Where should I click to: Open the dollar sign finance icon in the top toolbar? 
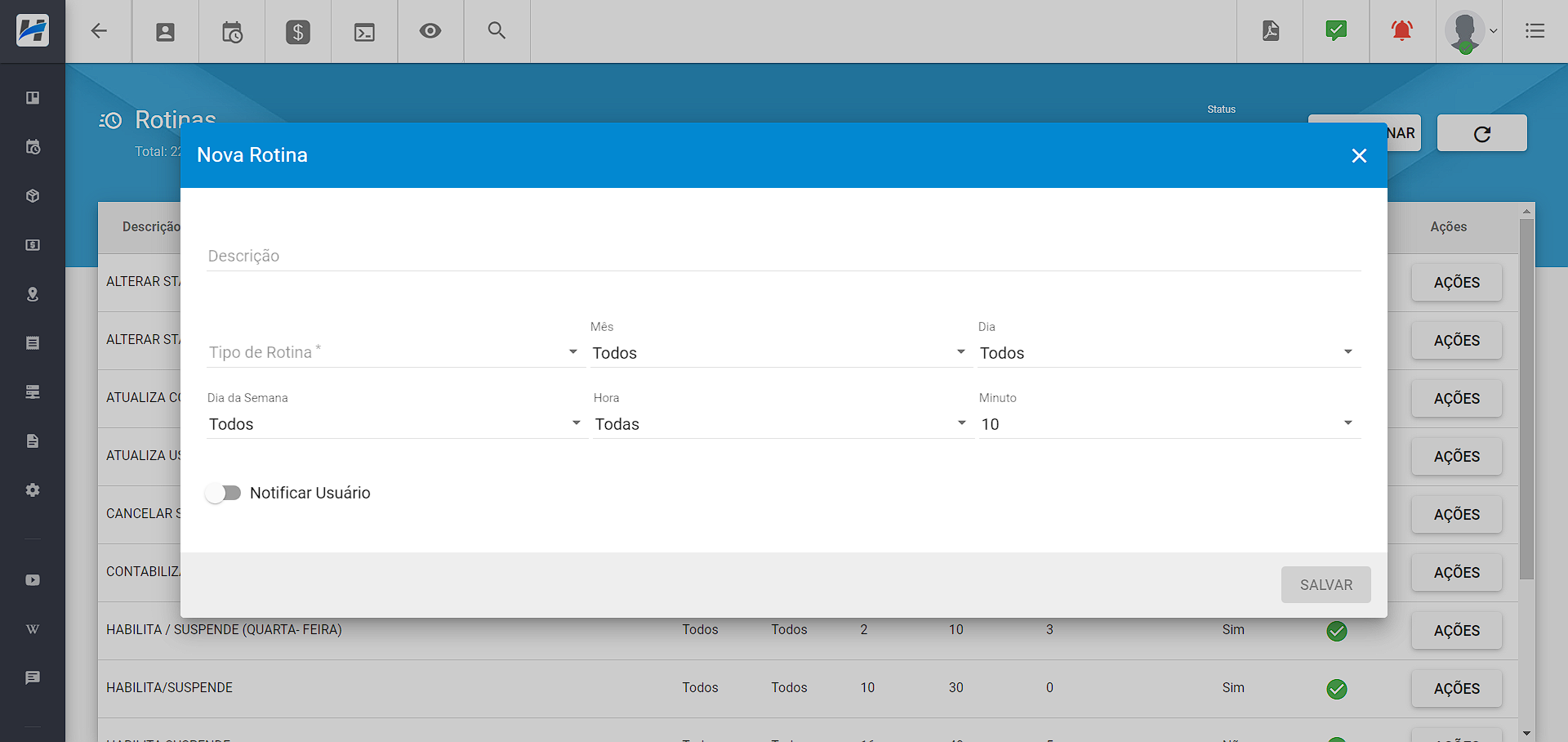[298, 32]
